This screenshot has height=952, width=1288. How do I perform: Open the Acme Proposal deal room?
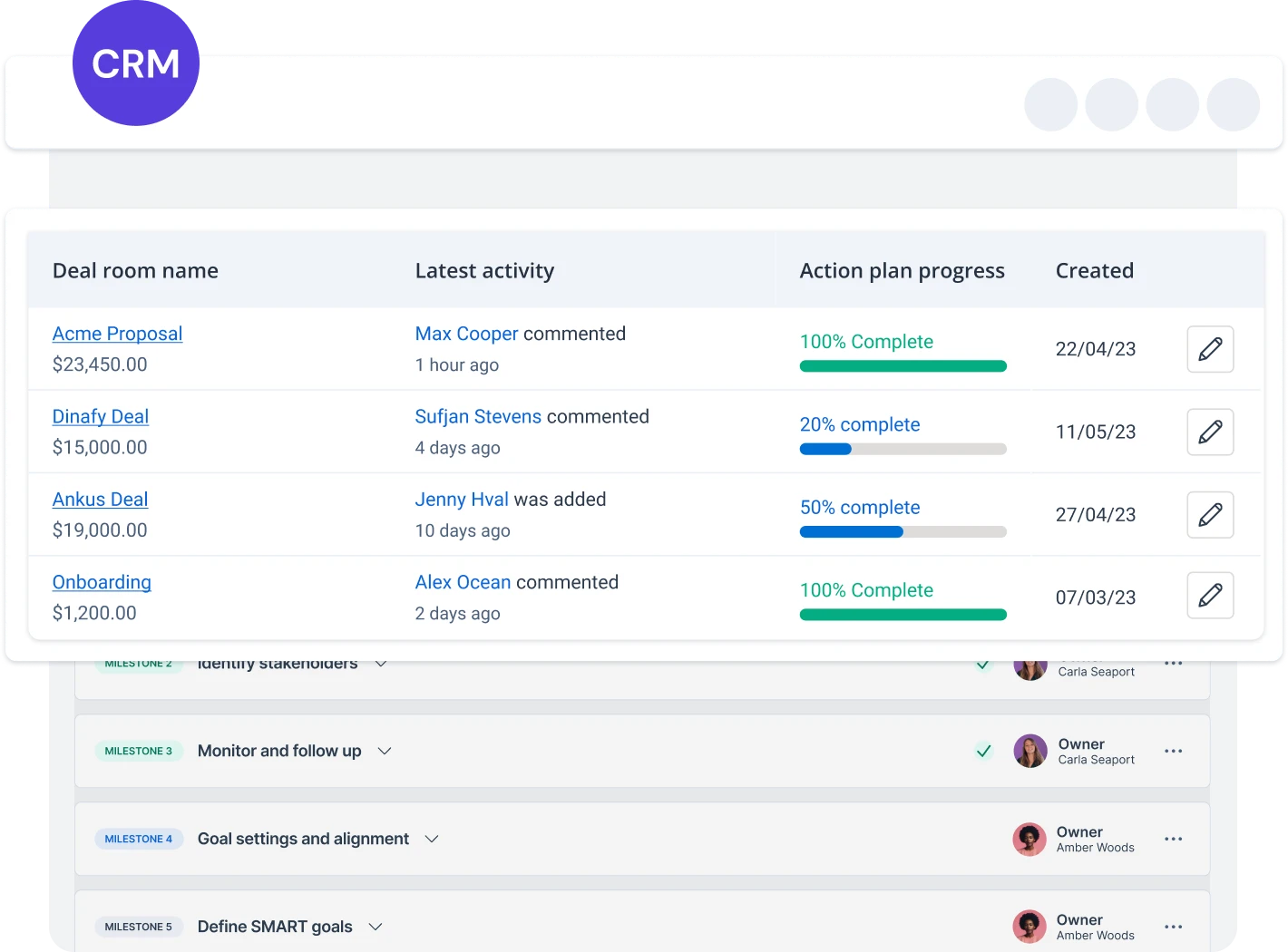[117, 334]
